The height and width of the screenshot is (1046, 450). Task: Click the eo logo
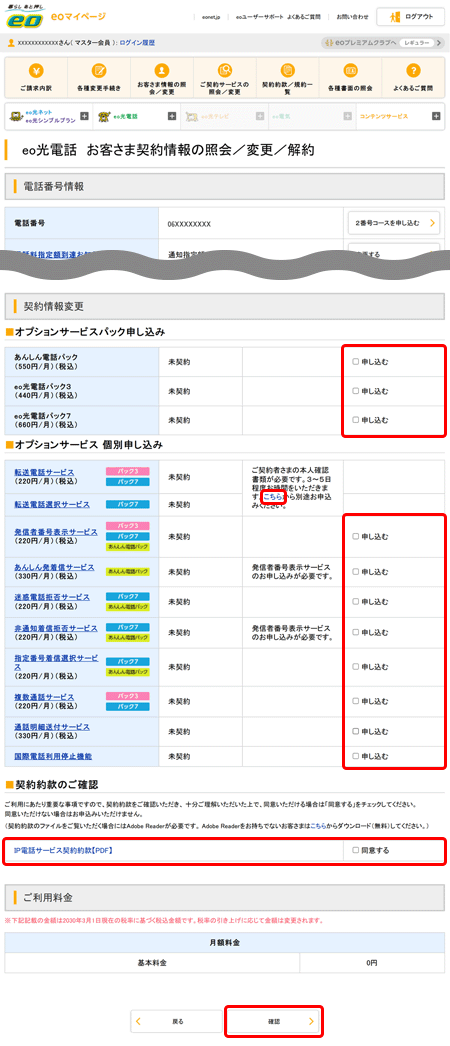point(24,17)
